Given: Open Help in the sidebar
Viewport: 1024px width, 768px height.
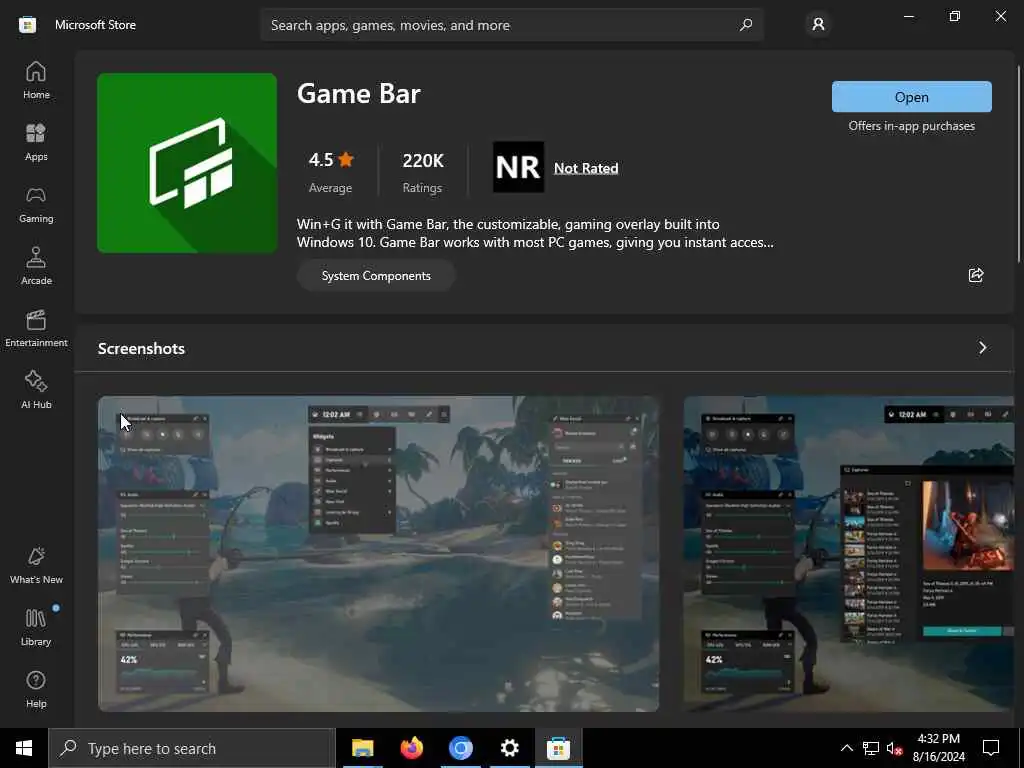Looking at the screenshot, I should click(x=36, y=690).
